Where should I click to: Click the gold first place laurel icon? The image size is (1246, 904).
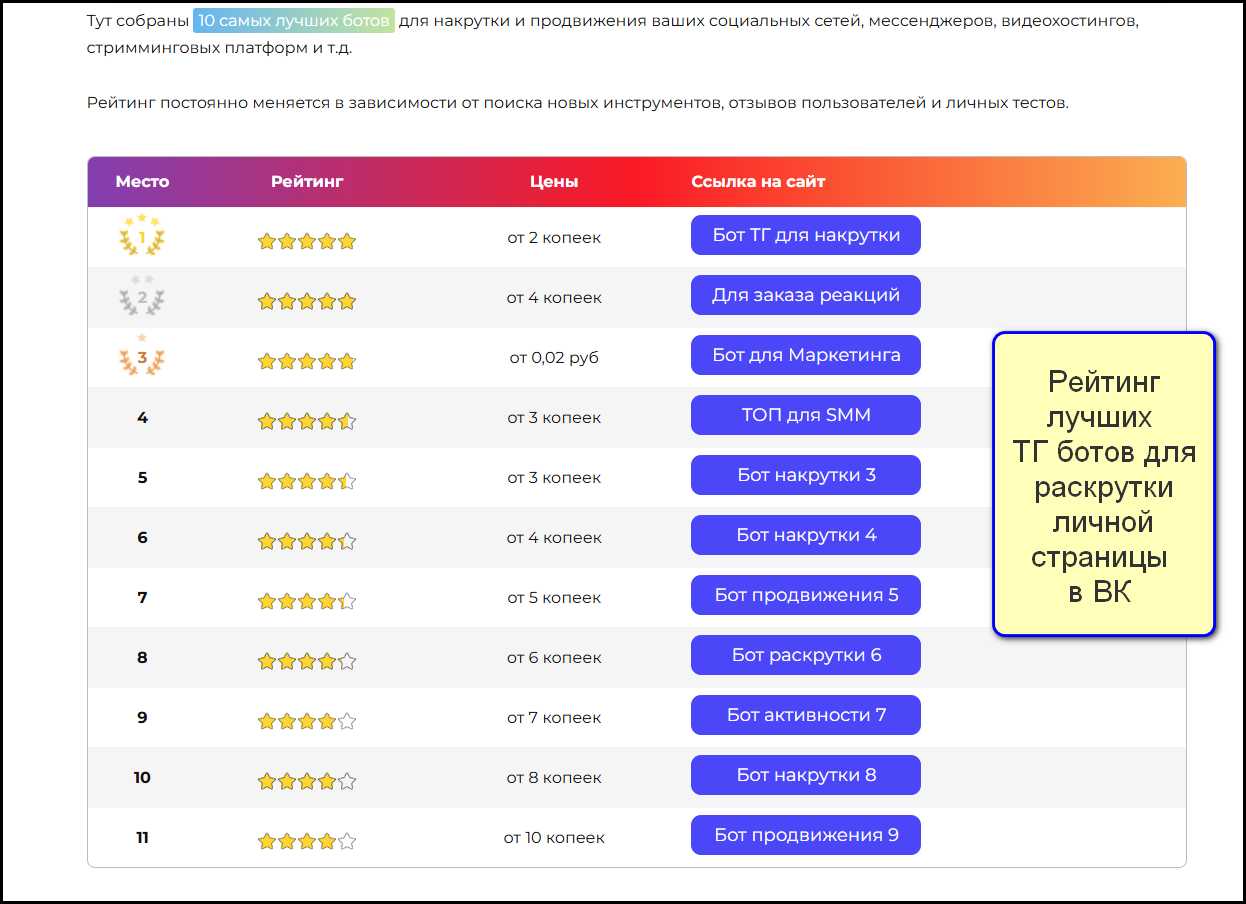(142, 236)
